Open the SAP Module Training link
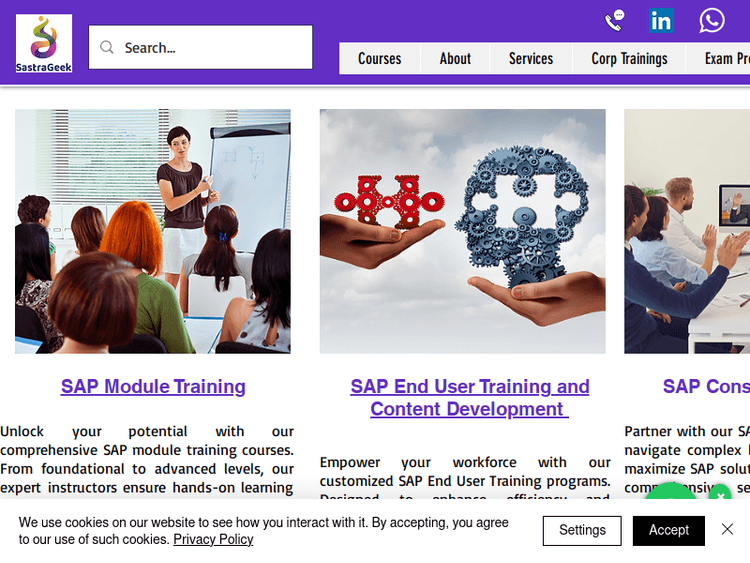The height and width of the screenshot is (563, 750). pos(153,386)
